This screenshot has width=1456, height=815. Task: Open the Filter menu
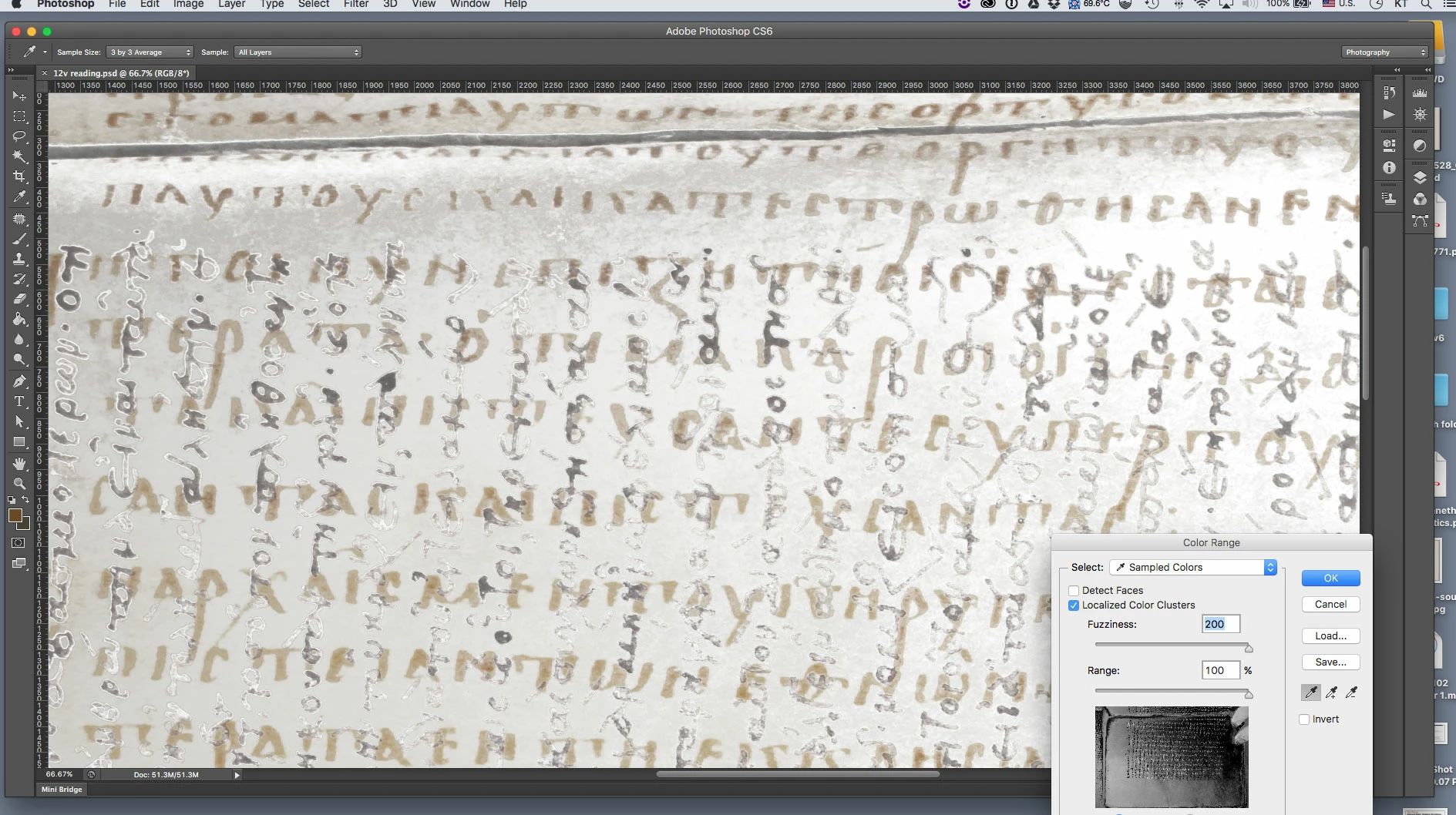pyautogui.click(x=356, y=4)
